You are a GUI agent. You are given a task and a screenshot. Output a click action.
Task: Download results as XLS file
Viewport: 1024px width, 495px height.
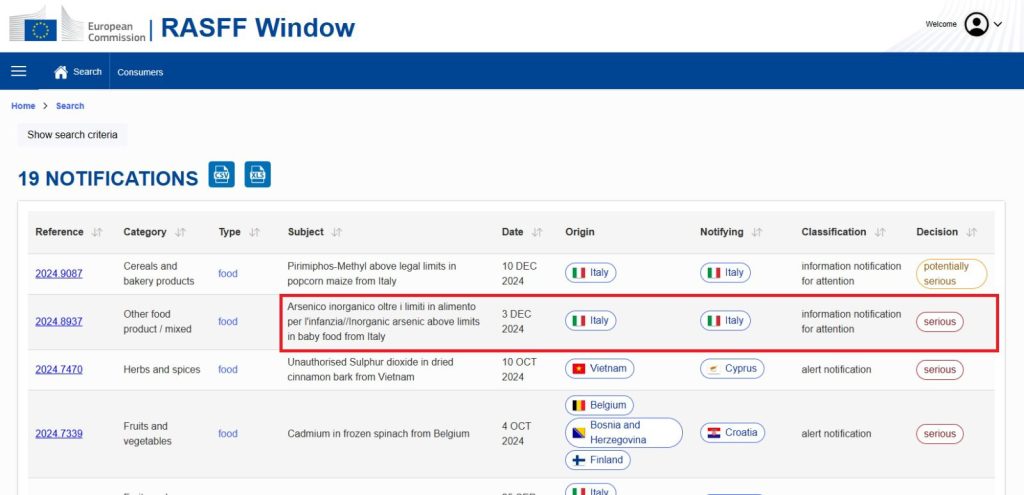pos(258,174)
